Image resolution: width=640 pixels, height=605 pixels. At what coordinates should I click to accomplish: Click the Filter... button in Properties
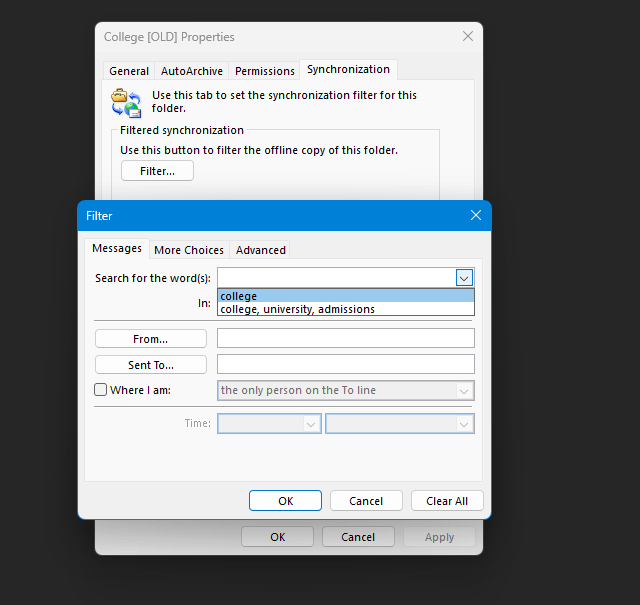(157, 171)
